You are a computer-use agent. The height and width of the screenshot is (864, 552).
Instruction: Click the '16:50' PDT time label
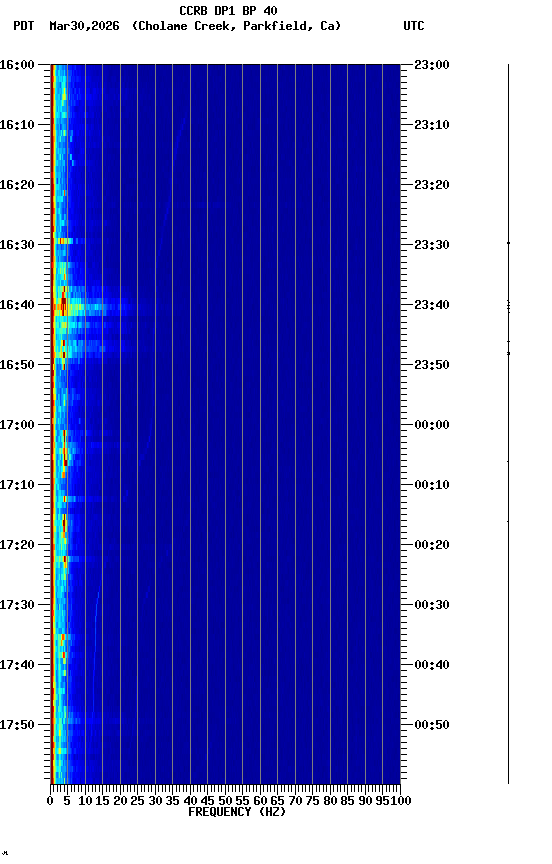point(17,365)
